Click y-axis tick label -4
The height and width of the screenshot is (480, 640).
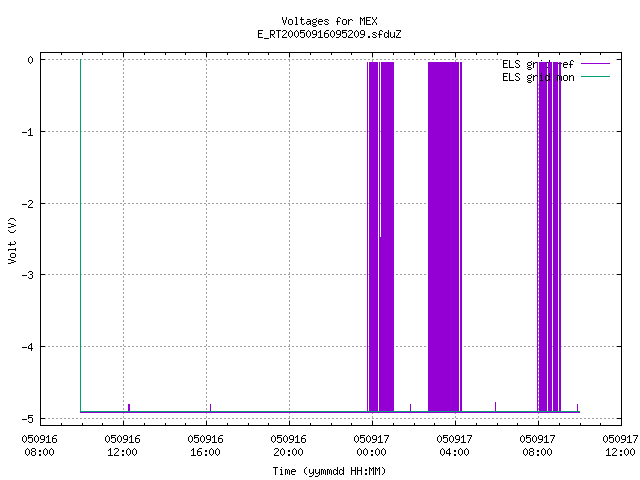[x=27, y=347]
